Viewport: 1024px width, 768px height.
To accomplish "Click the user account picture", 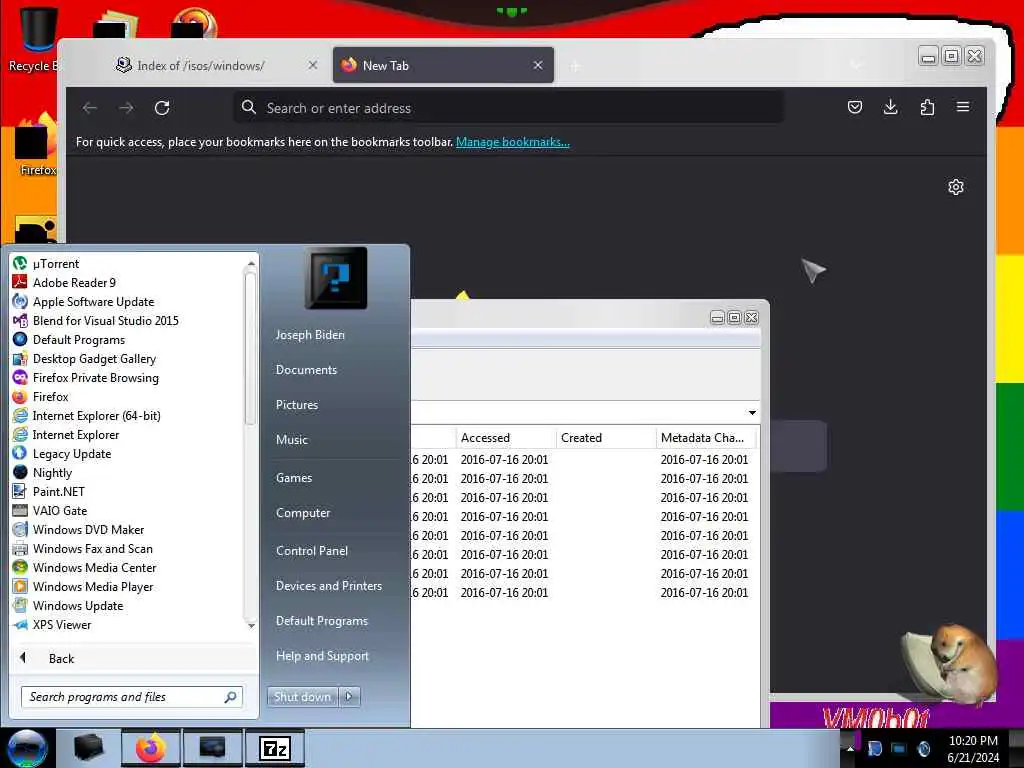I will (x=336, y=278).
